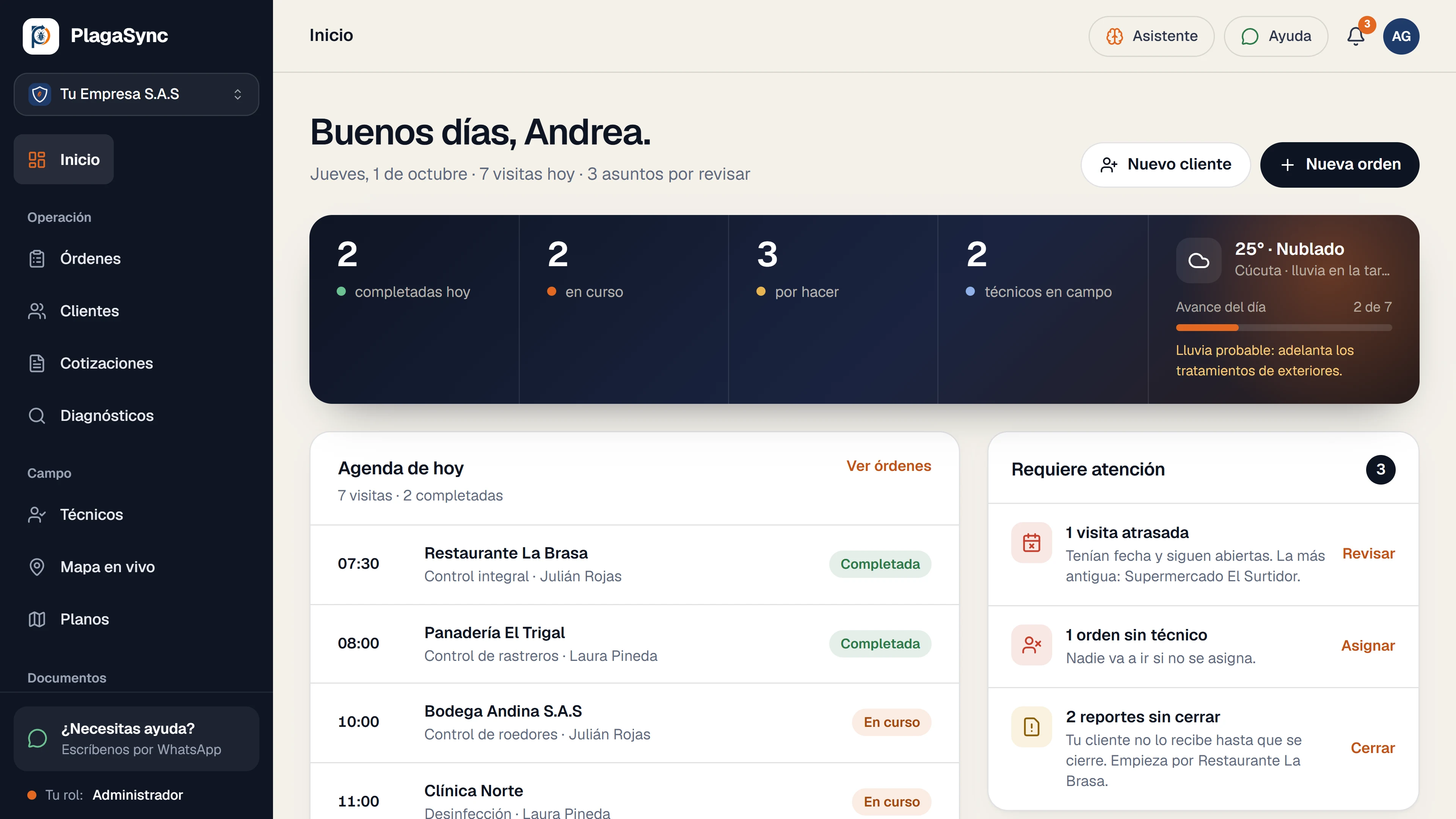The image size is (1456, 819).
Task: Click the Tu Empresa shield icon
Action: coord(39,94)
